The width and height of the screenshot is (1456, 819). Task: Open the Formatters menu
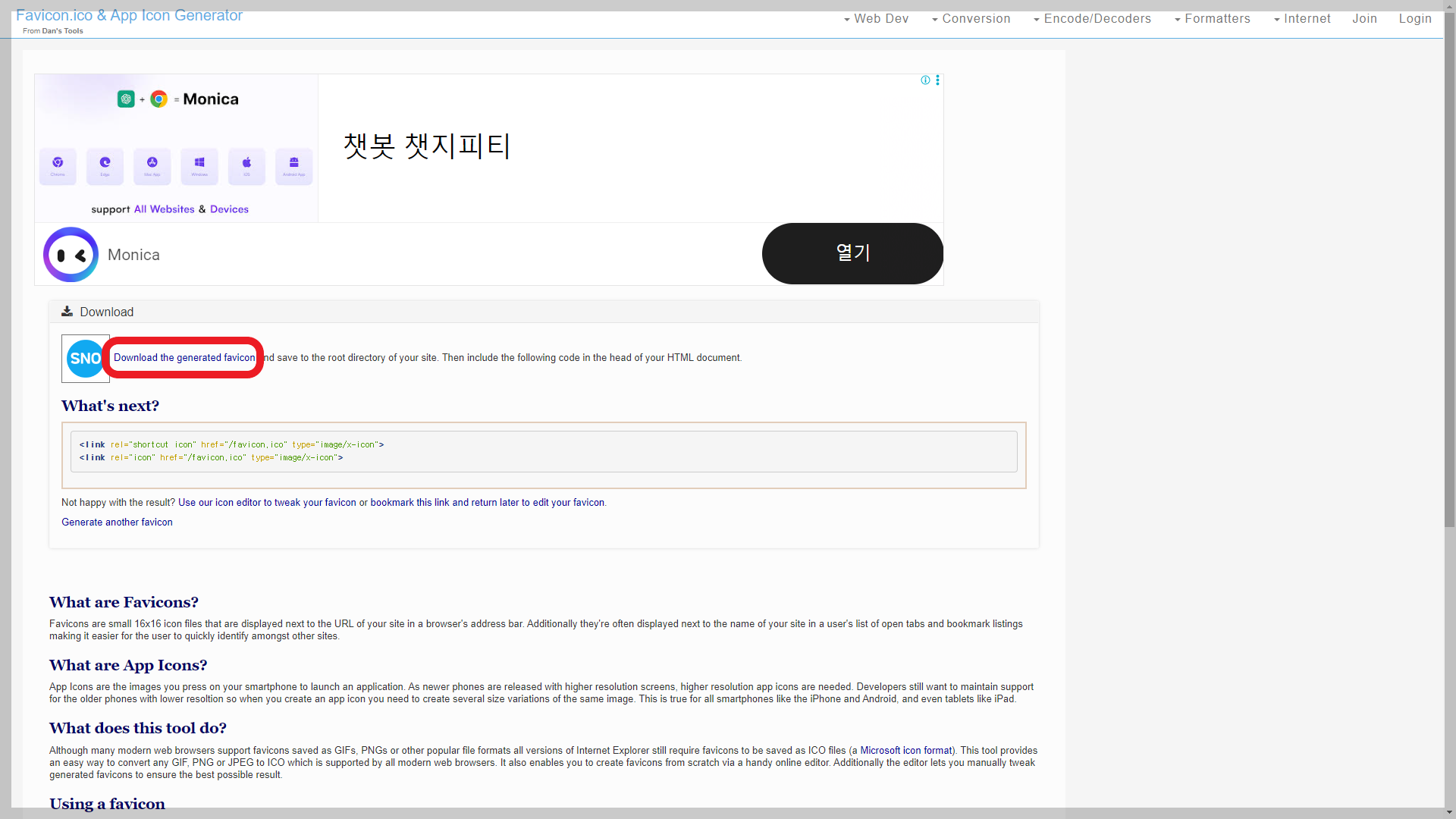tap(1212, 19)
